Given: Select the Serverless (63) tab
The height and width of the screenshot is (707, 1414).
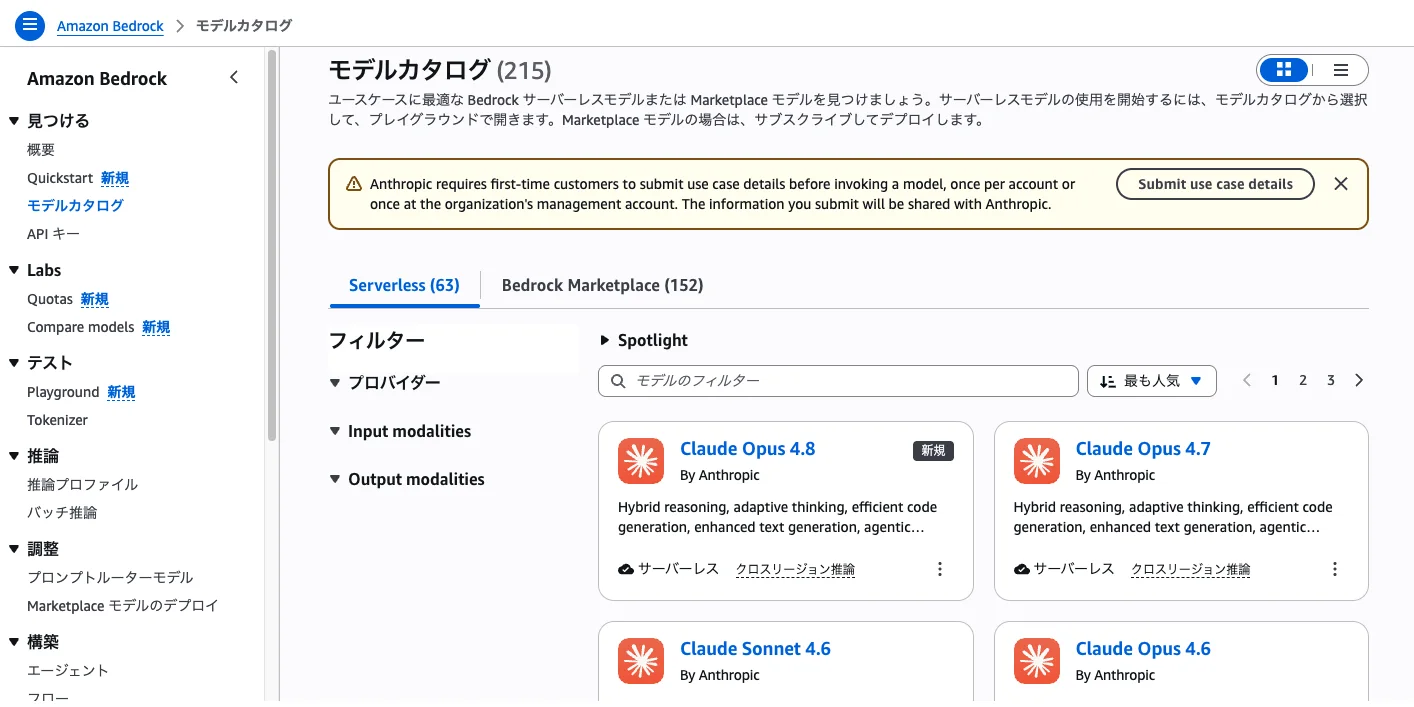Looking at the screenshot, I should coord(404,285).
